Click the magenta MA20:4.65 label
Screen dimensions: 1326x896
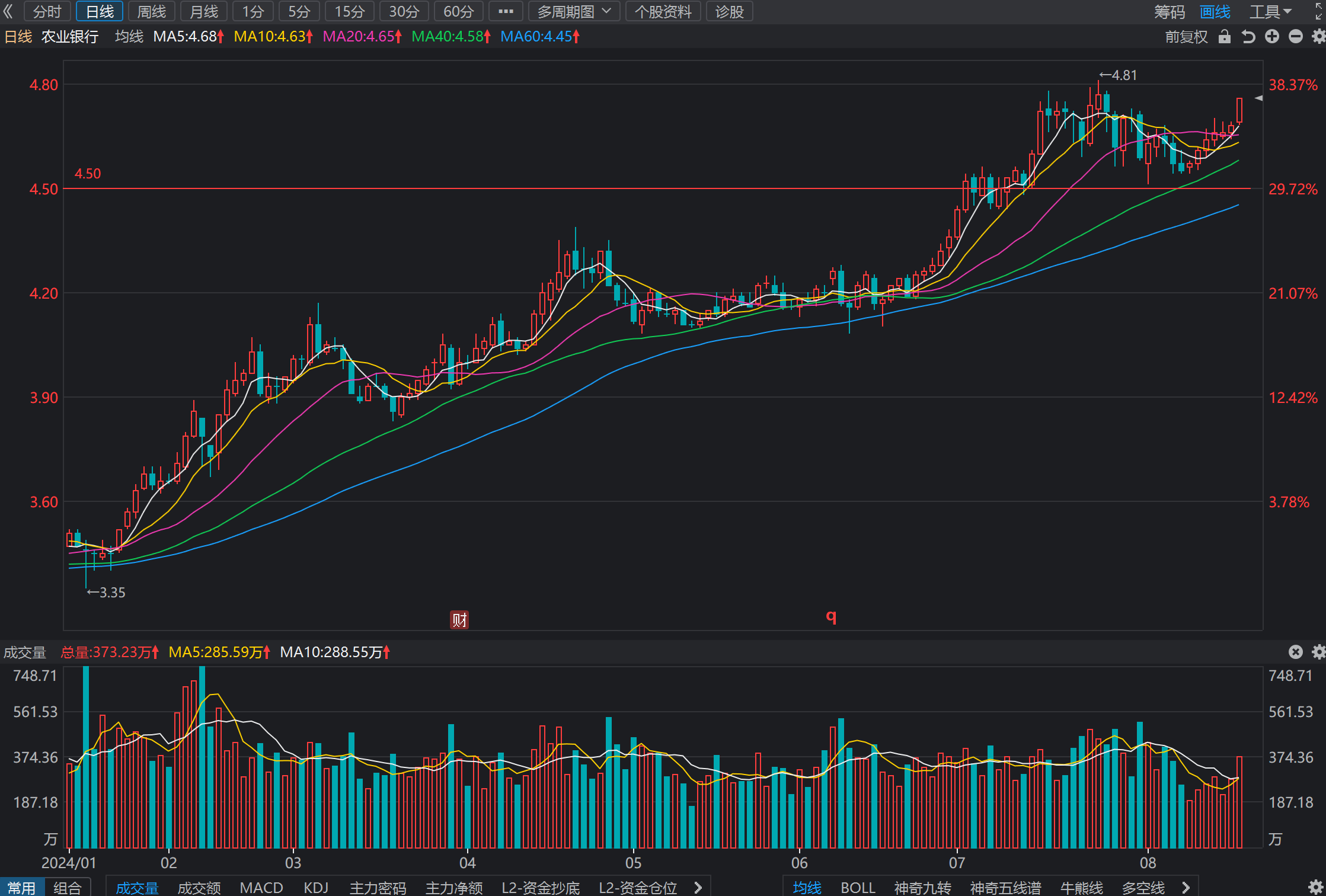click(x=362, y=37)
